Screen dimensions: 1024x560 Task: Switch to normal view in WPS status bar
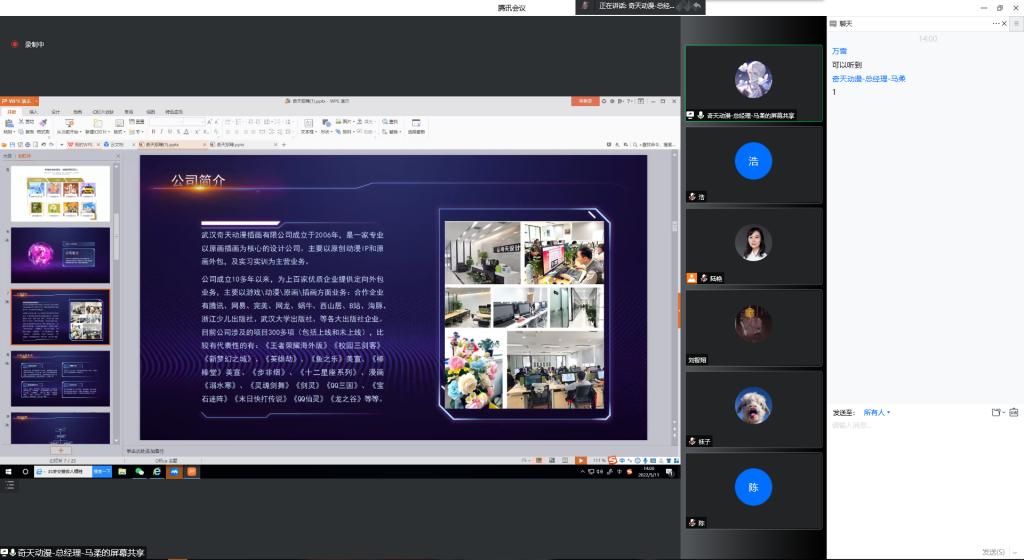(539, 461)
